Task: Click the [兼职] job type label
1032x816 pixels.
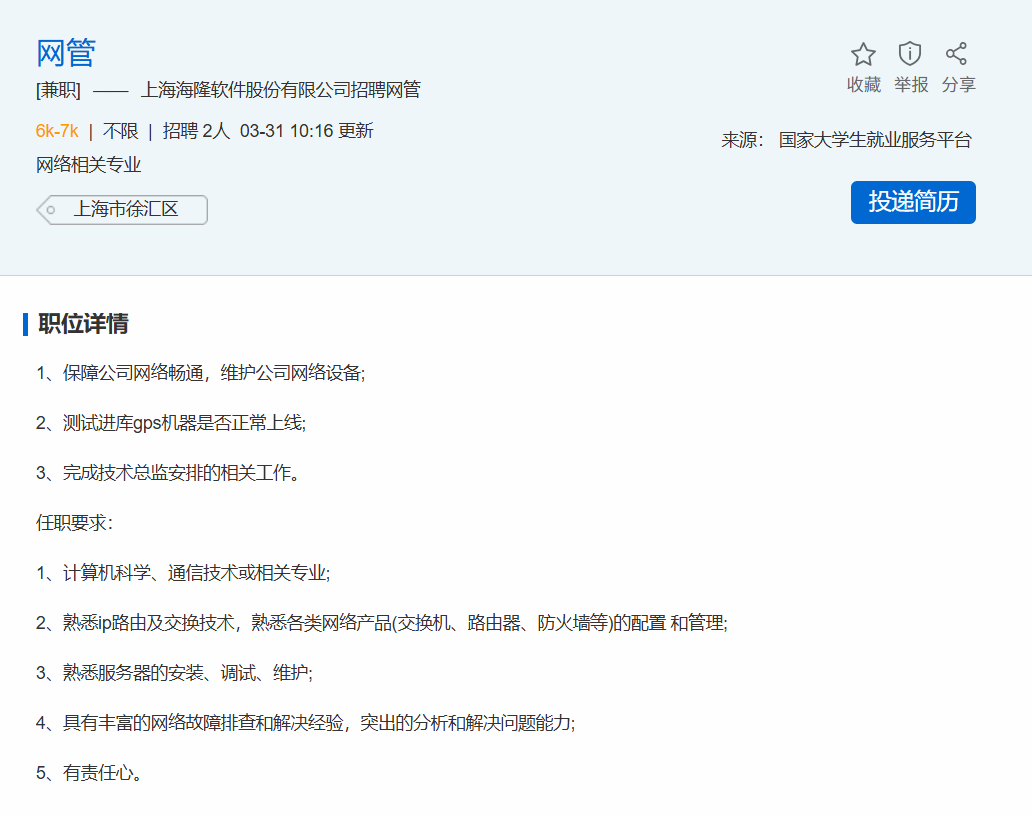Action: tap(58, 90)
